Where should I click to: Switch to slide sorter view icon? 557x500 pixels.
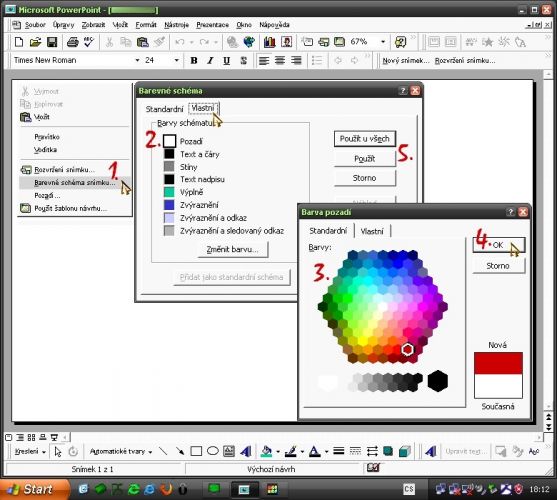31,438
